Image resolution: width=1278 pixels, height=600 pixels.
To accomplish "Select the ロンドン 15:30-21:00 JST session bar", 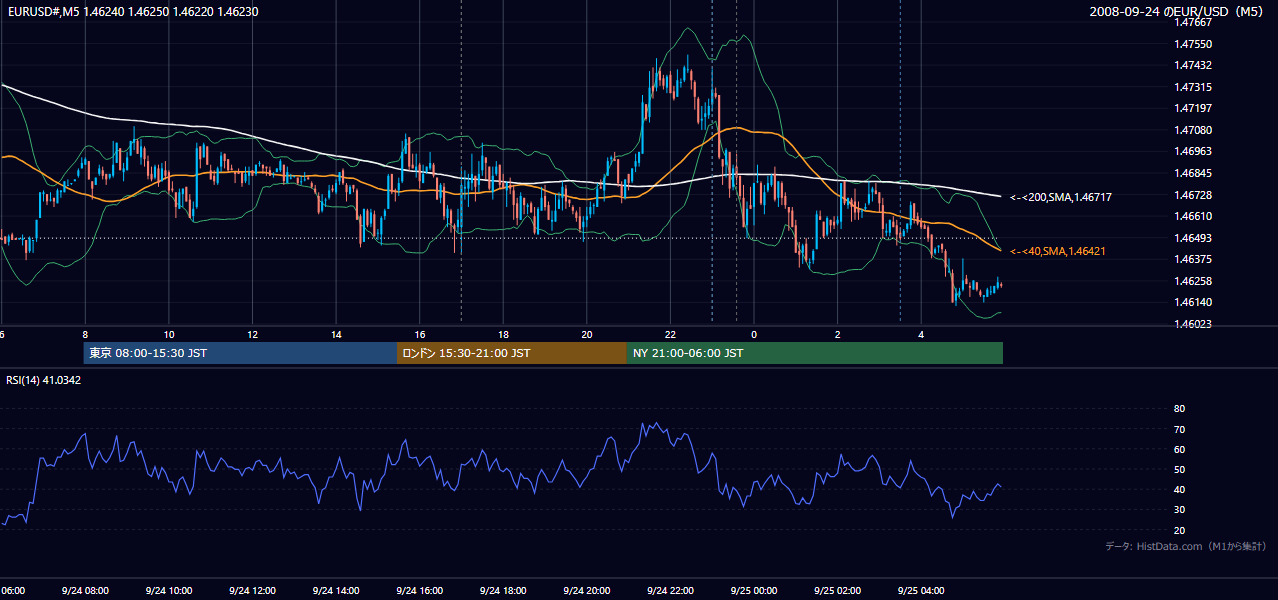I will pos(512,353).
